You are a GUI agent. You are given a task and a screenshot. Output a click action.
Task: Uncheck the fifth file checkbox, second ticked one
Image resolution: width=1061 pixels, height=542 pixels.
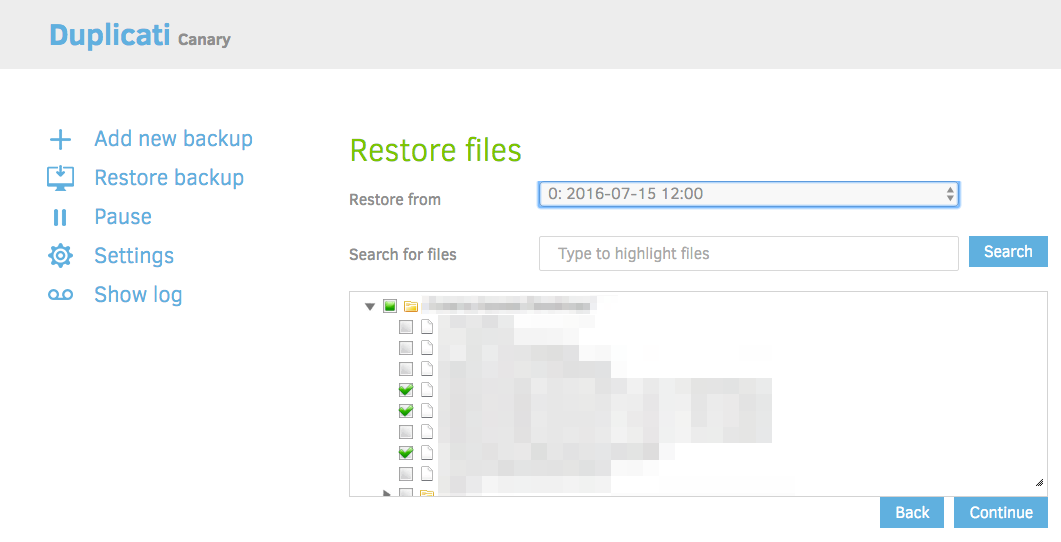[405, 411]
